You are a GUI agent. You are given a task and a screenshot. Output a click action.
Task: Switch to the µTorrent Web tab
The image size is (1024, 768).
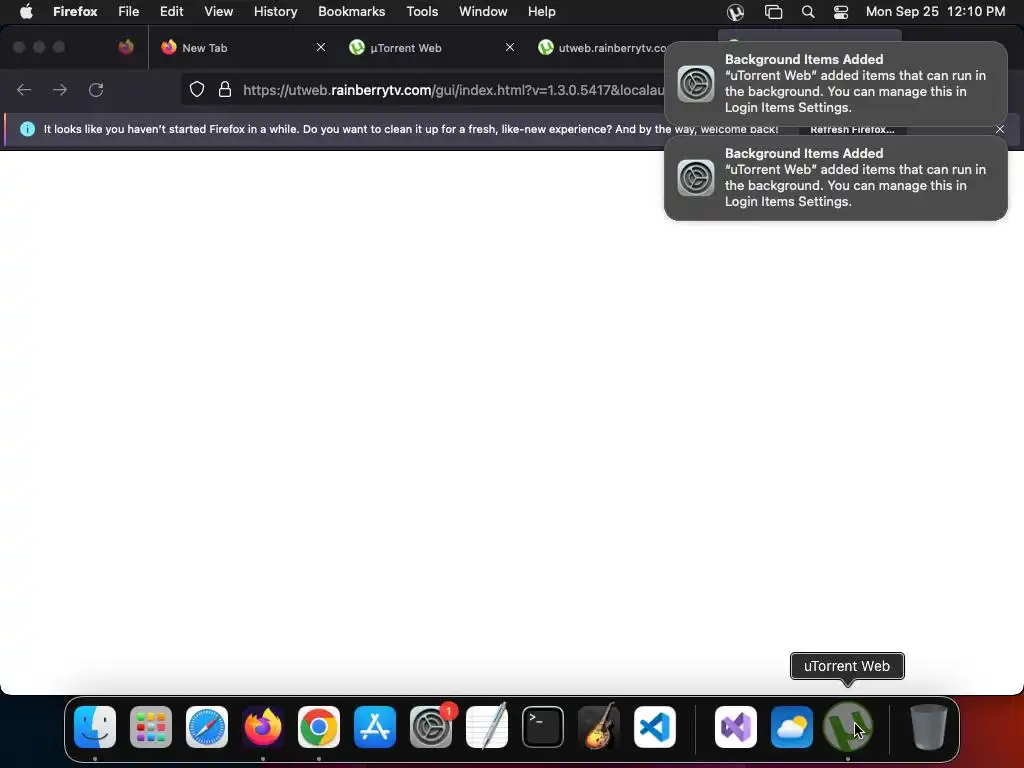coord(432,48)
